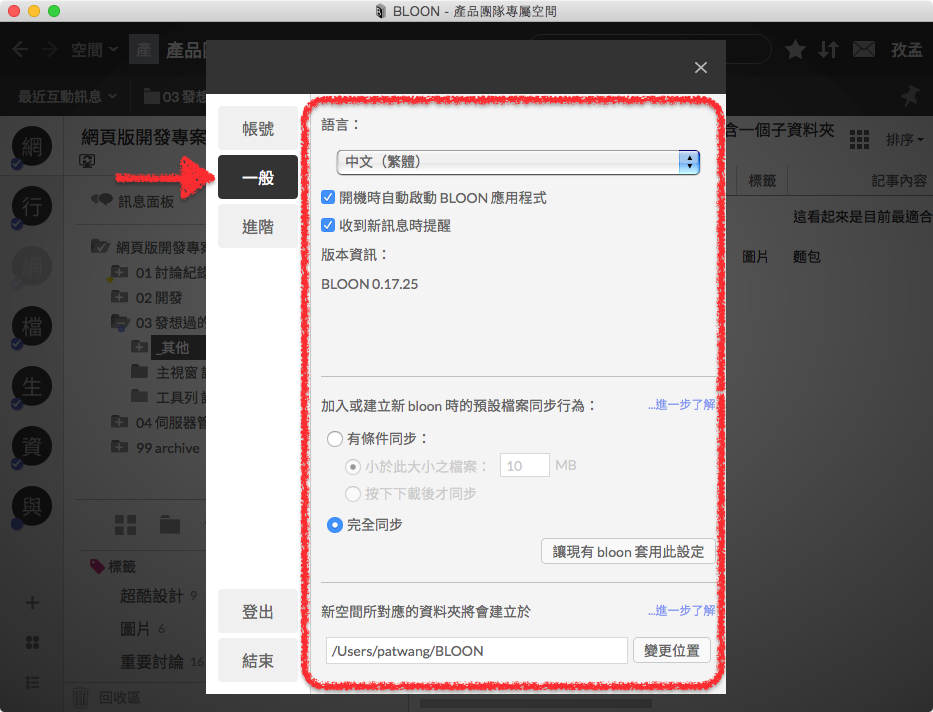Open the 排序 sort dropdown
Screen dimensions: 933x712
point(904,140)
